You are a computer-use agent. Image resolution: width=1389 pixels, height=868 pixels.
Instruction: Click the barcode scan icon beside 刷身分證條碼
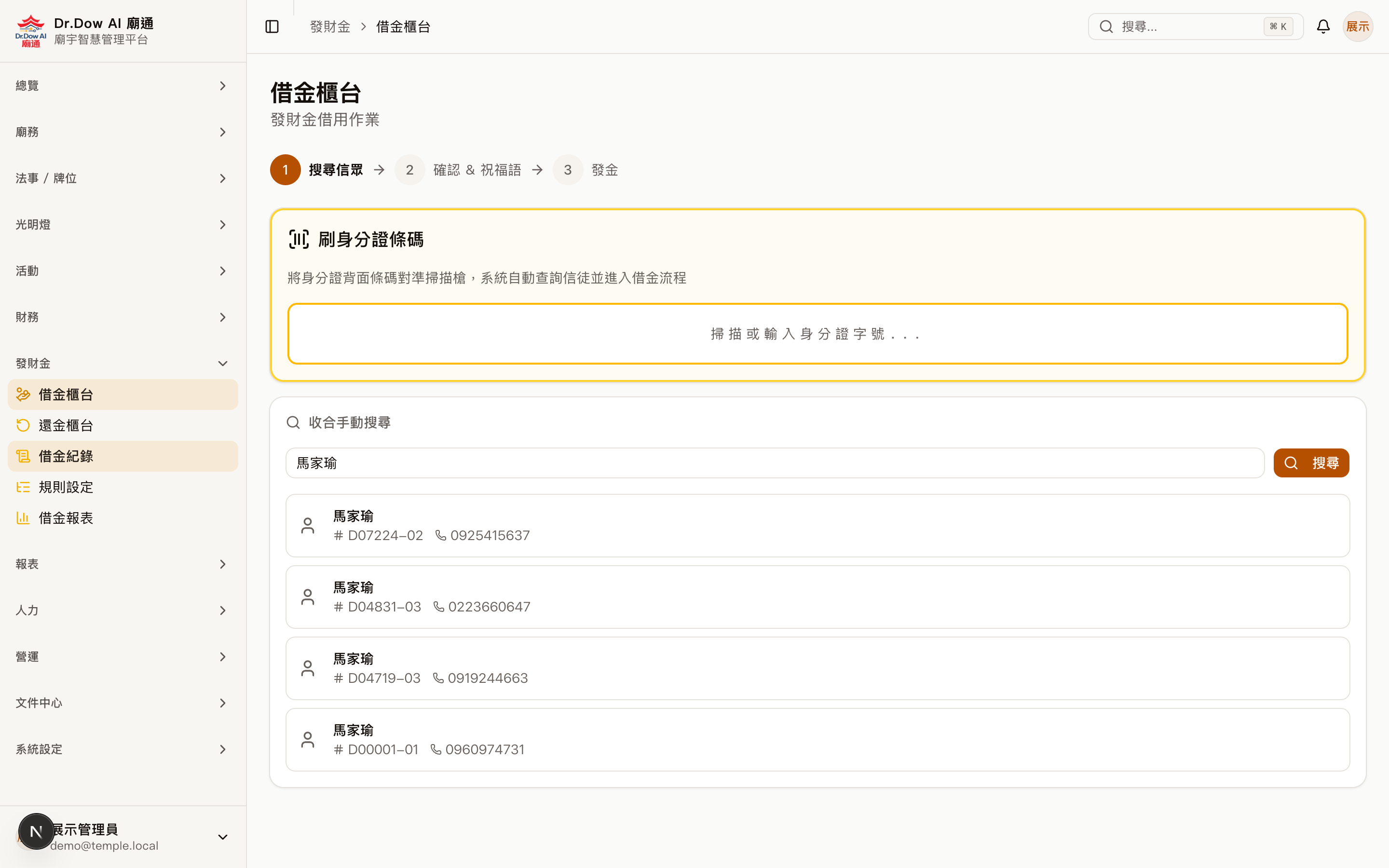coord(299,239)
